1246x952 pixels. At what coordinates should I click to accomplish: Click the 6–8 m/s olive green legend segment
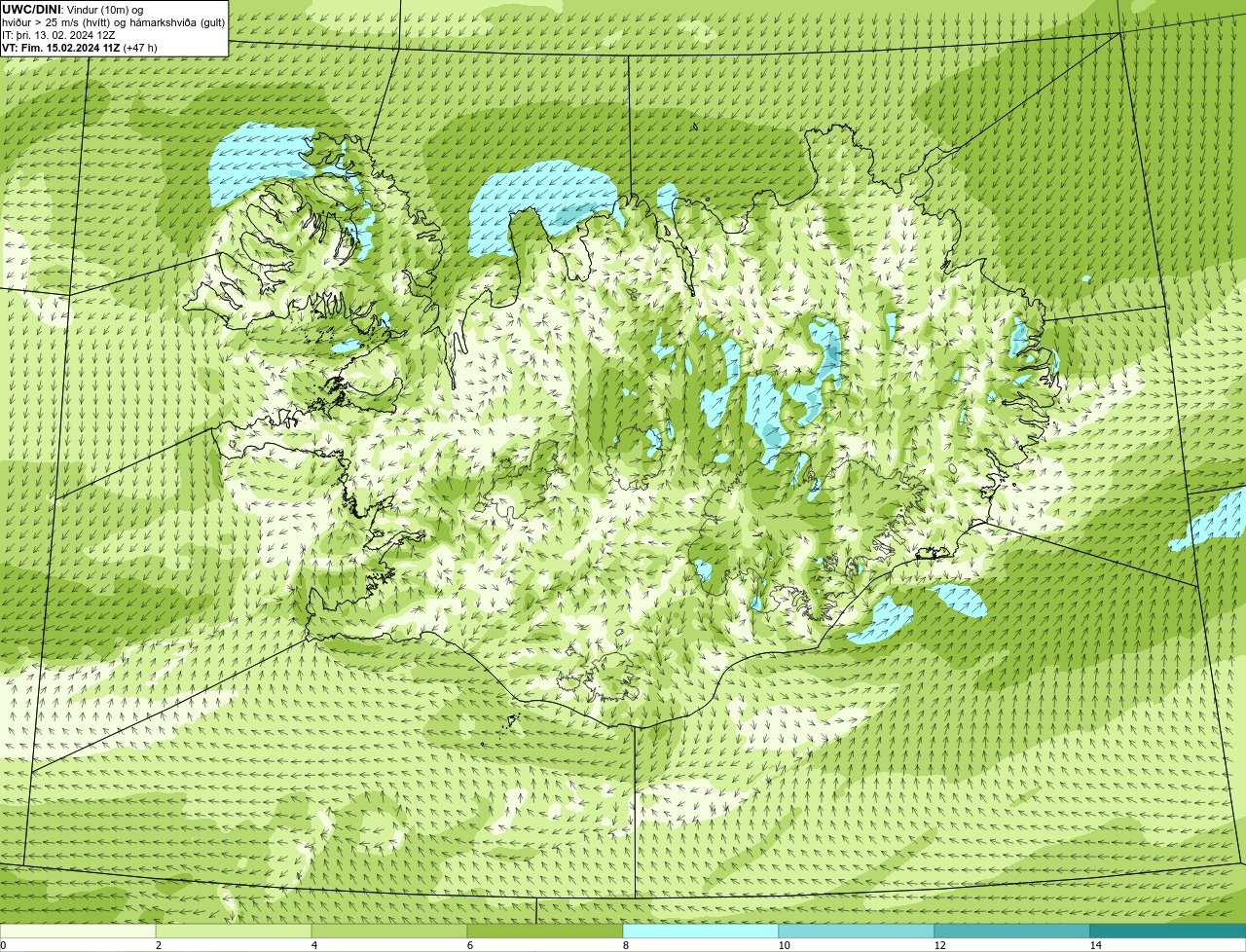pyautogui.click(x=545, y=931)
